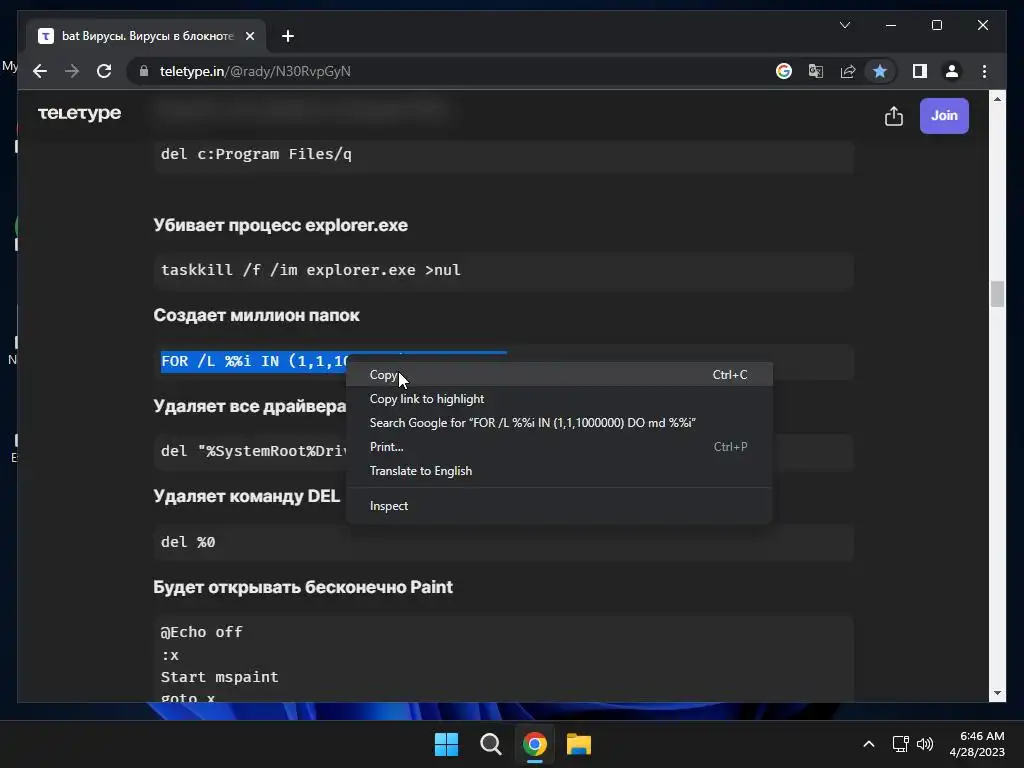Click heading 'Будет открывать бесконечно Paint'
Screen dimensions: 1024x768
pyautogui.click(x=303, y=587)
